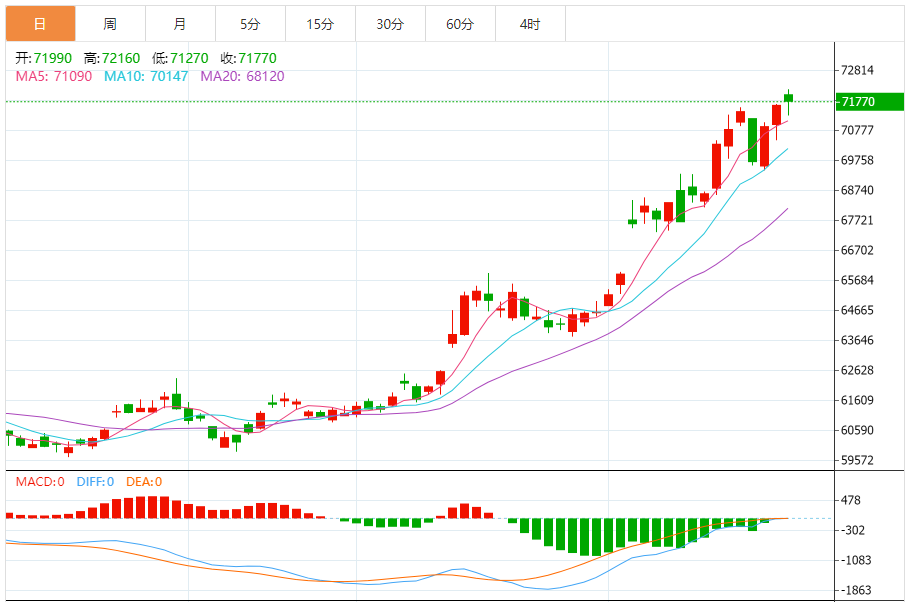Click the 478 MACD axis label
The image size is (913, 602).
coord(851,501)
